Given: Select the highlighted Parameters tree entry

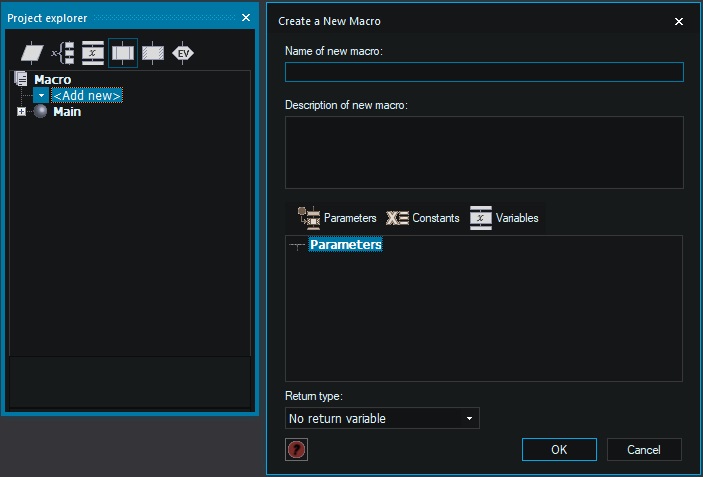Looking at the screenshot, I should point(345,245).
